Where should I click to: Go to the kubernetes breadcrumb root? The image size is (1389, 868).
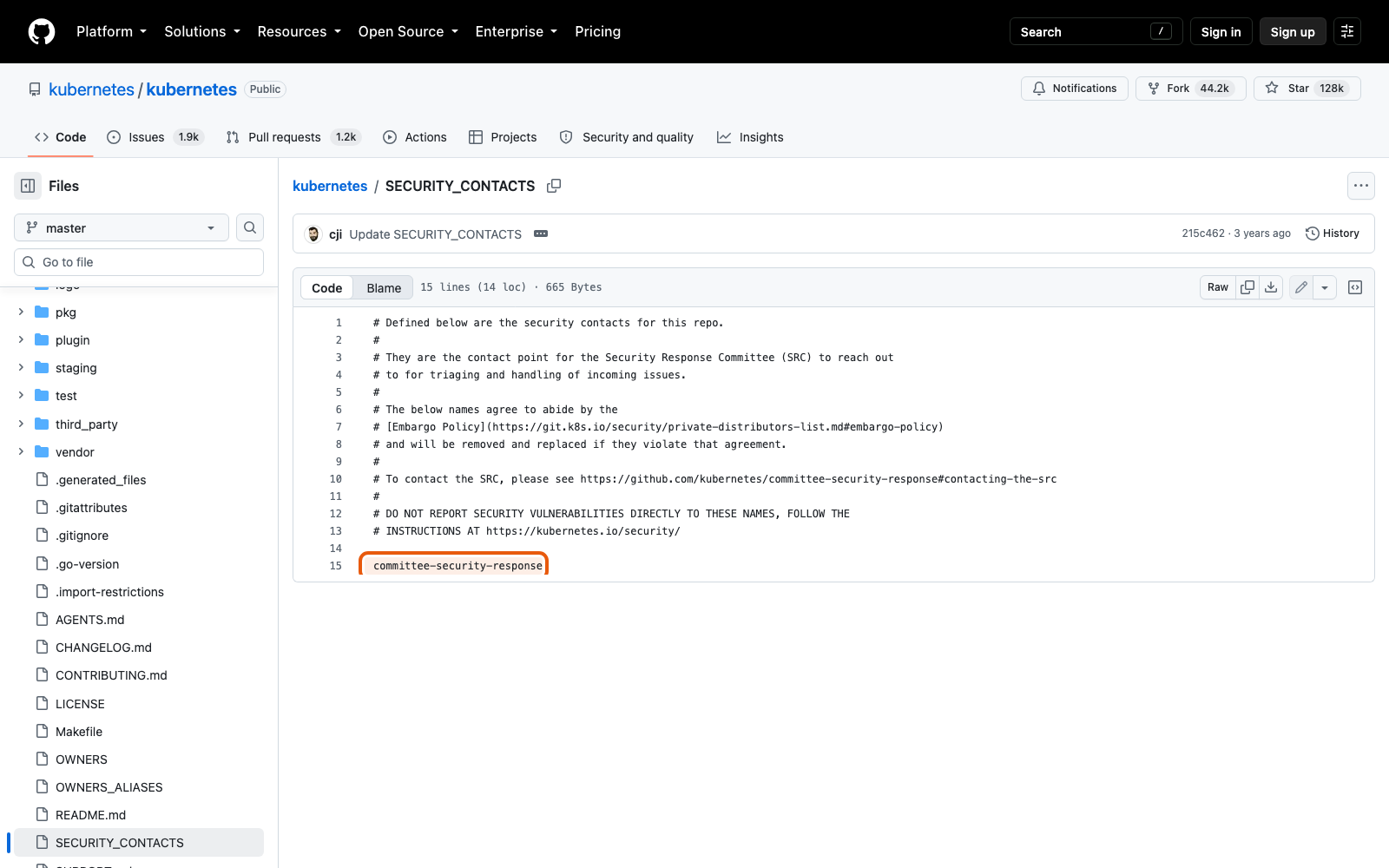click(330, 186)
